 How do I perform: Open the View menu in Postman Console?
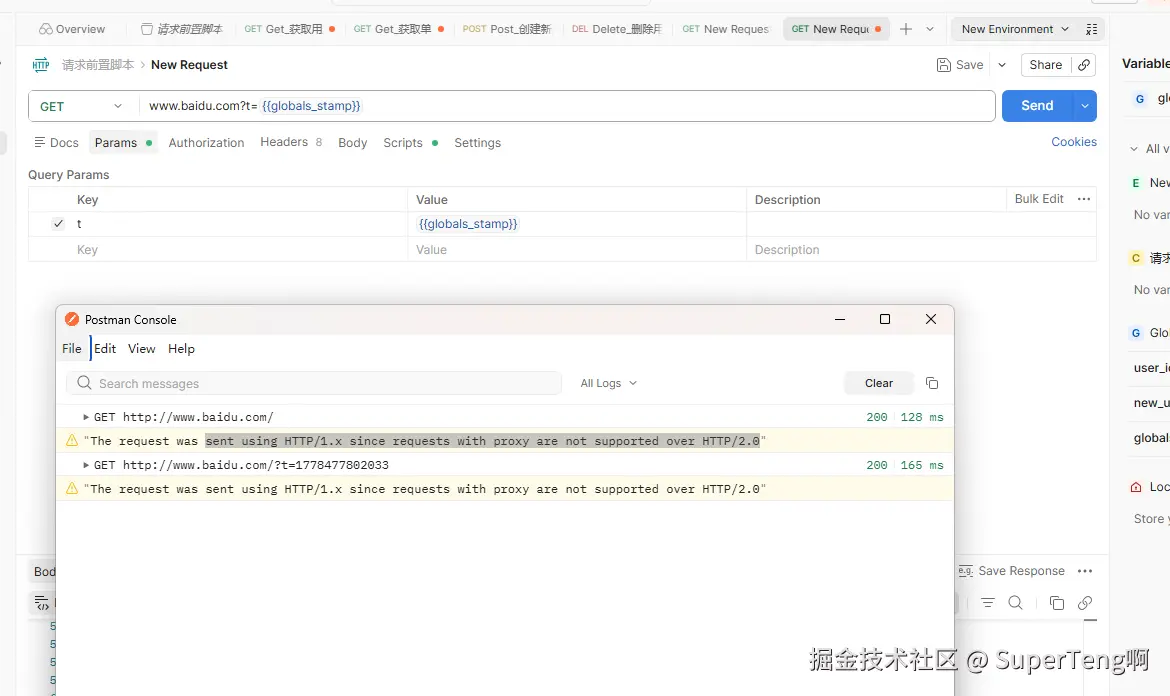pyautogui.click(x=141, y=348)
